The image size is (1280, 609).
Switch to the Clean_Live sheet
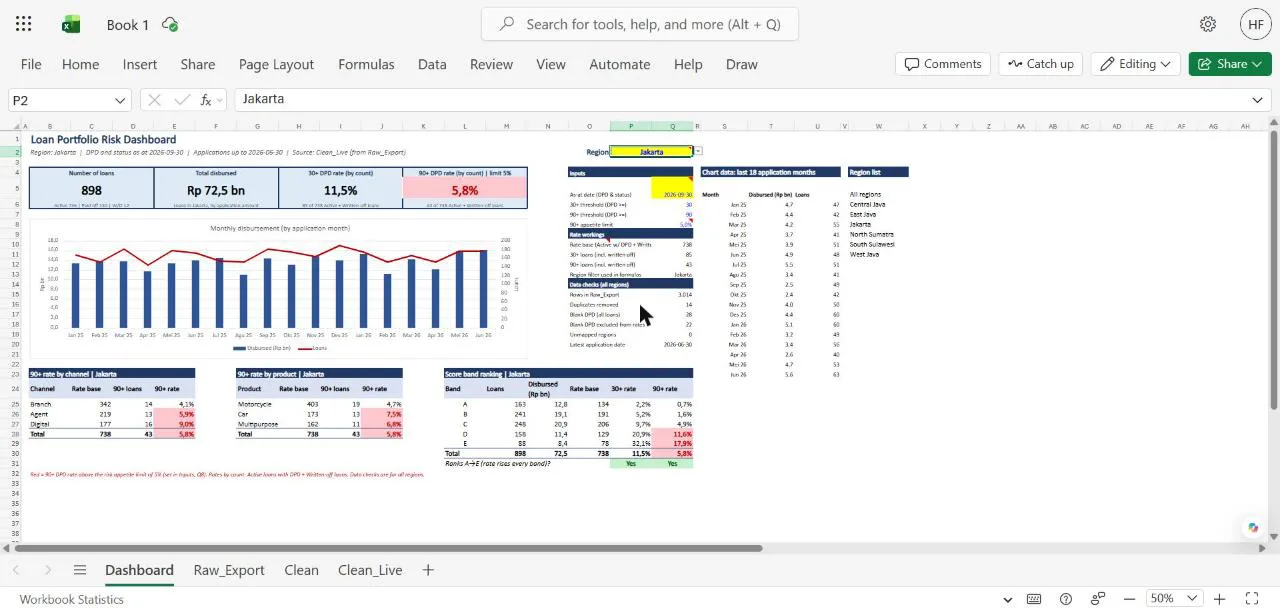point(370,570)
